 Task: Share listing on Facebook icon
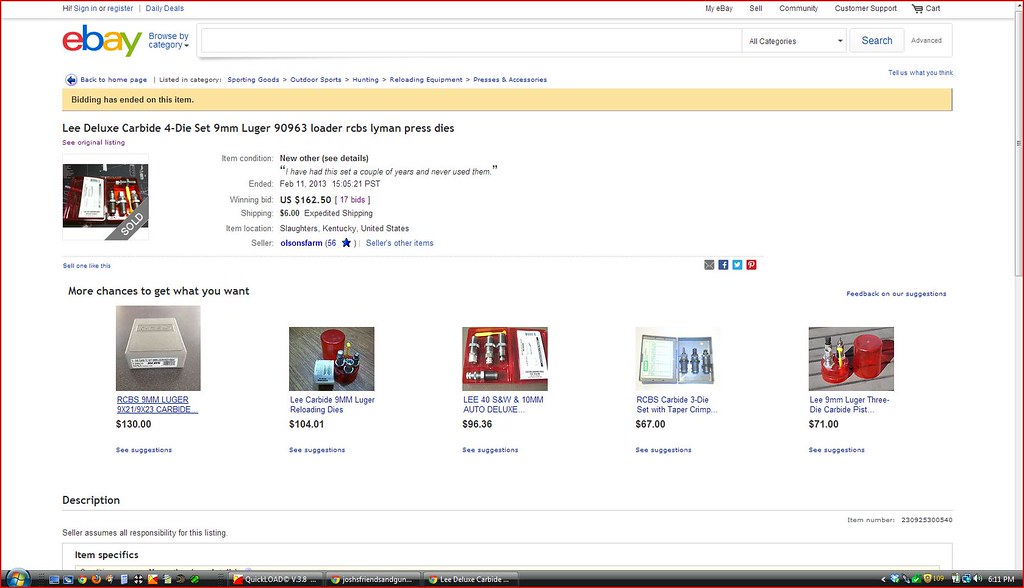pyautogui.click(x=723, y=265)
